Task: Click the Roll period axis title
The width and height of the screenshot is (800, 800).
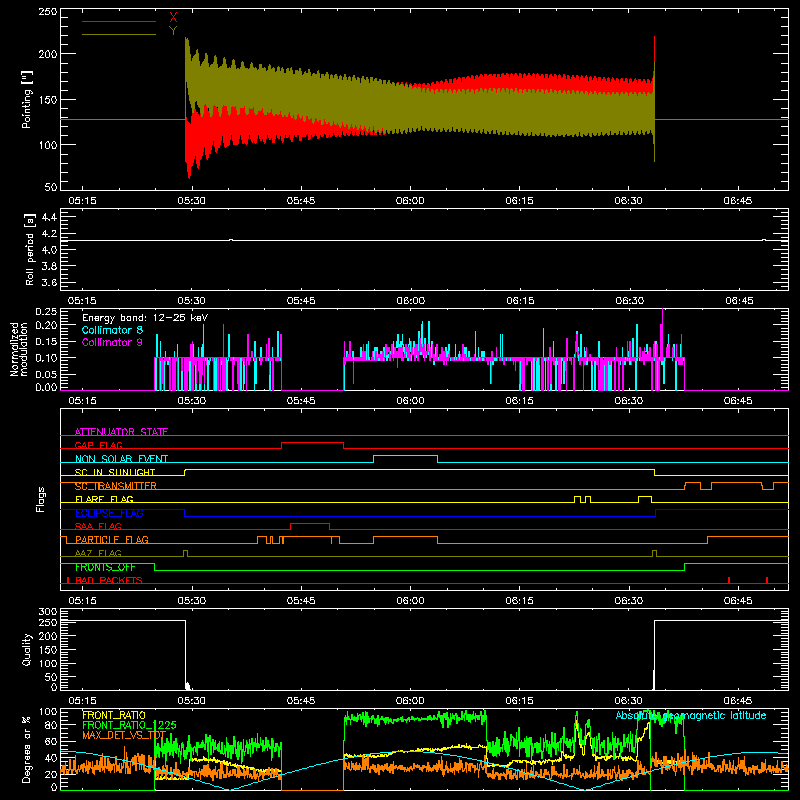Action: tap(29, 249)
